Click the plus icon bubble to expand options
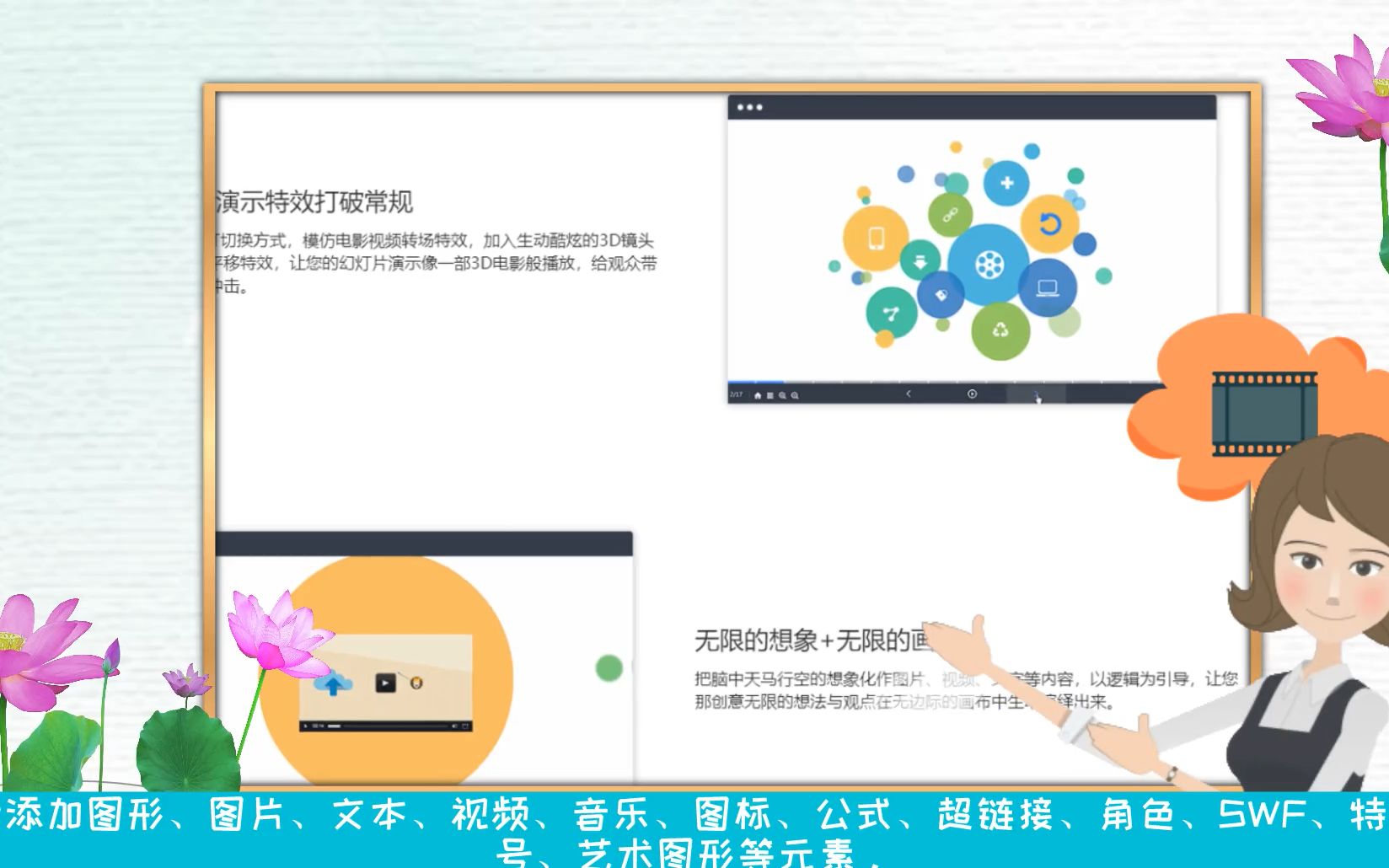 [x=1006, y=181]
